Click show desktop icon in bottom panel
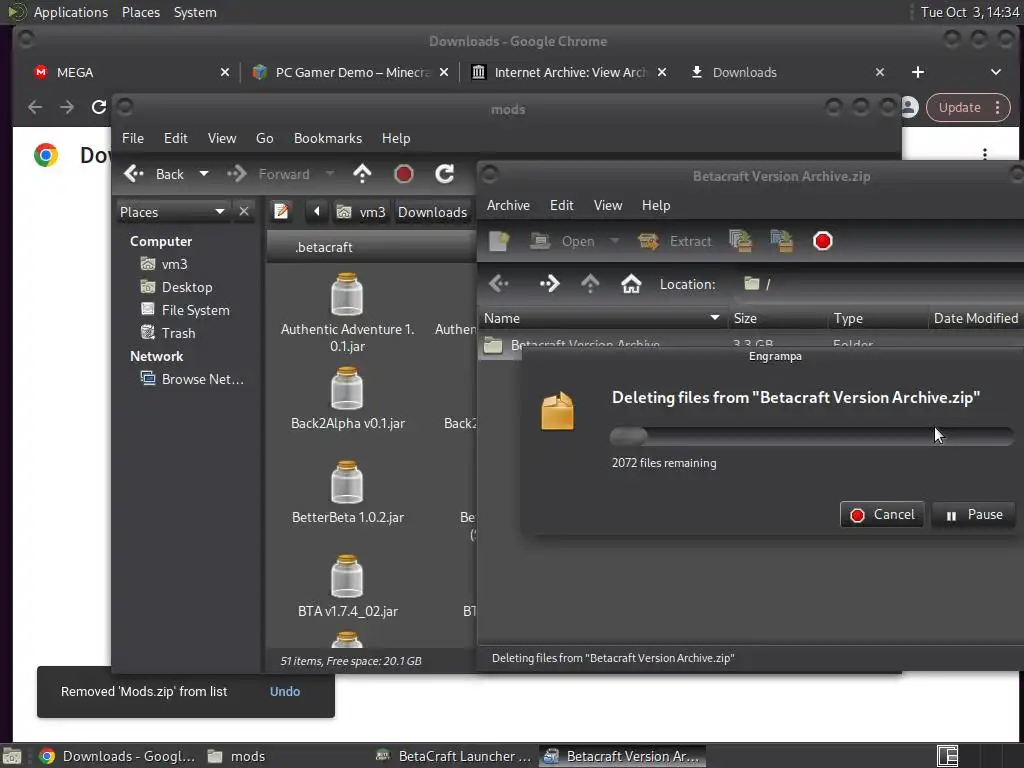 [x=12, y=756]
